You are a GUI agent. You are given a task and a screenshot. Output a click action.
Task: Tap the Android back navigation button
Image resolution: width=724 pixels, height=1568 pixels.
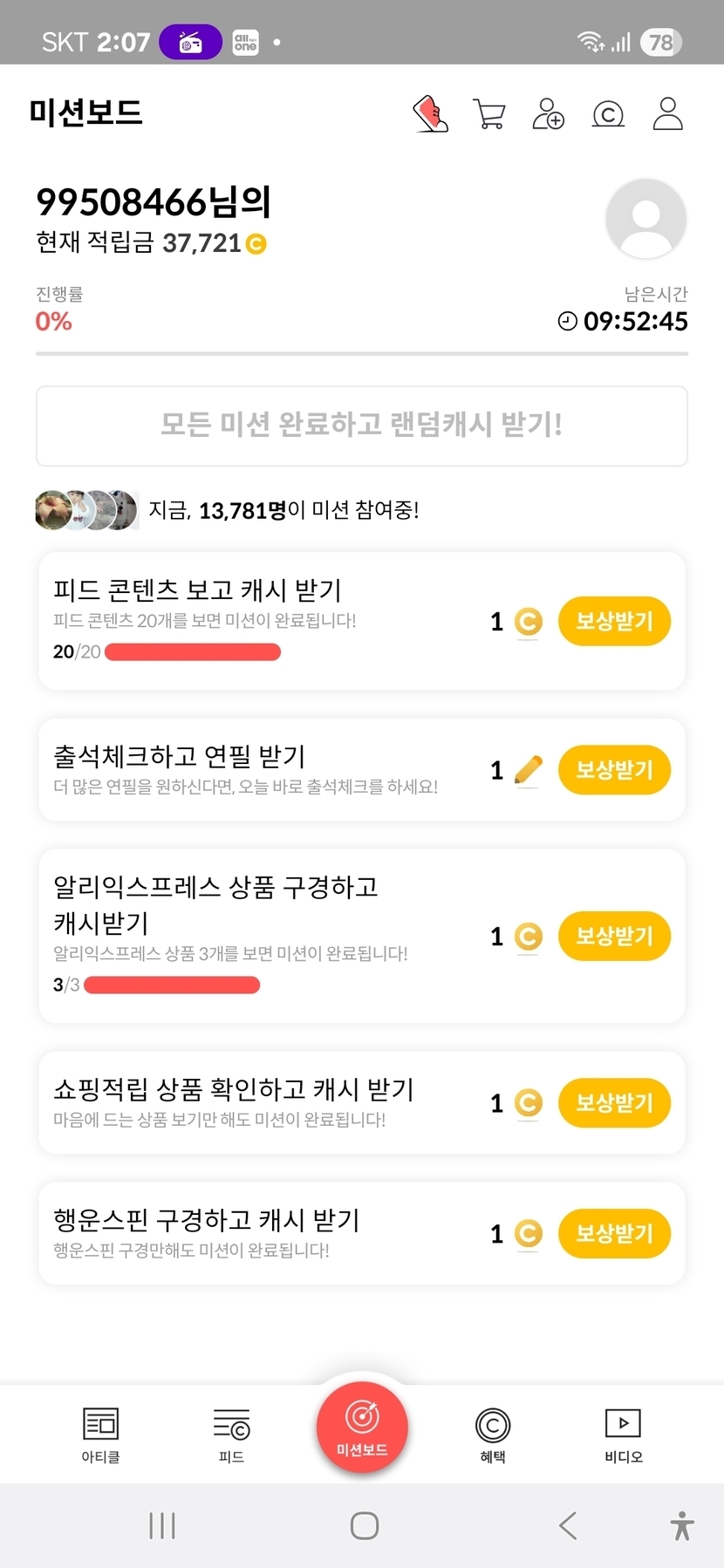click(x=568, y=1525)
